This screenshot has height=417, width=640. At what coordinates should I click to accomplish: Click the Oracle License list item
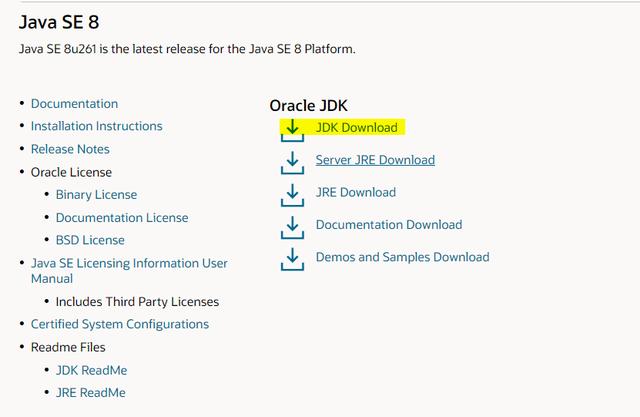tap(71, 172)
